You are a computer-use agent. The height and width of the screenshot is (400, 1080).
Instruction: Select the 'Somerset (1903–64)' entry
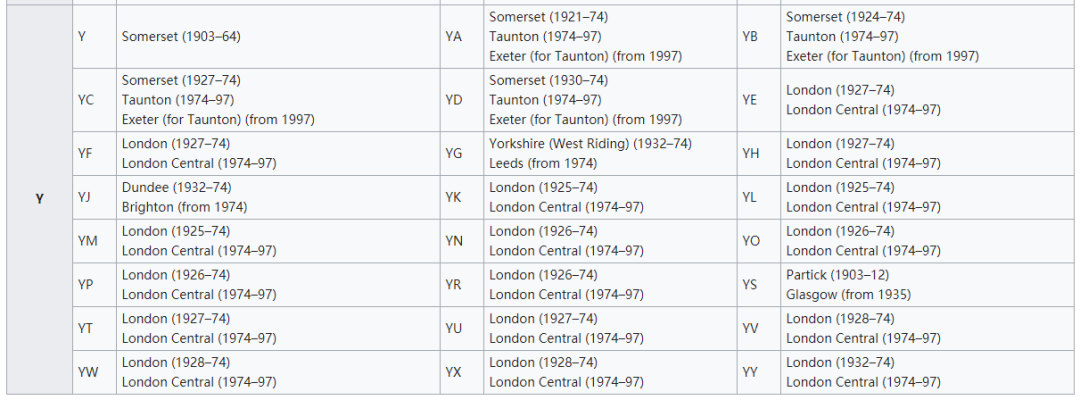(x=181, y=36)
